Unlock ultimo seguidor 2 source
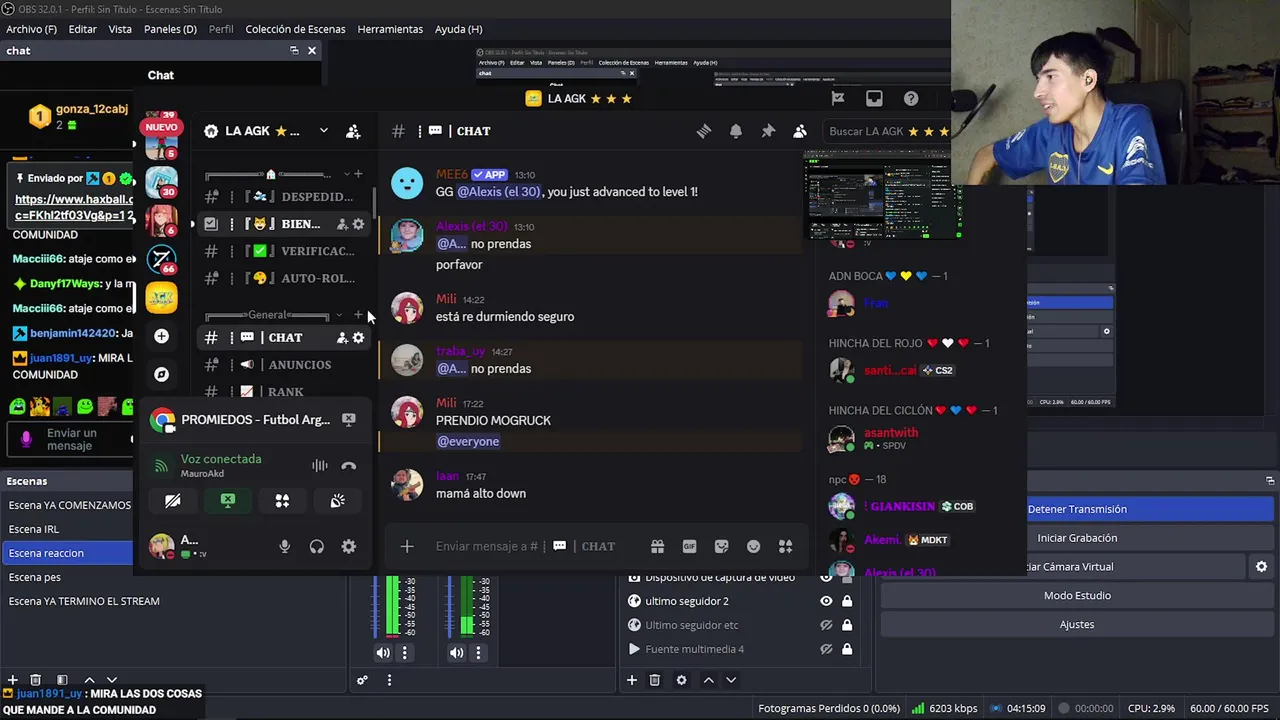The height and width of the screenshot is (720, 1280). pyautogui.click(x=847, y=601)
